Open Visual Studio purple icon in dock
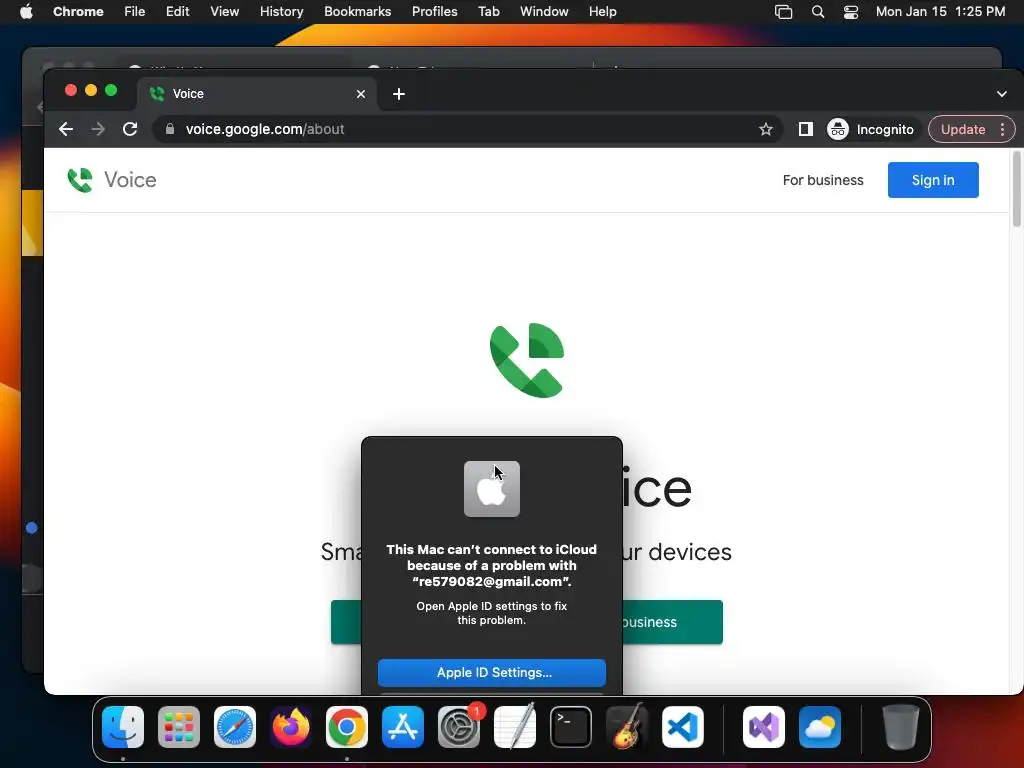The image size is (1024, 768). click(764, 727)
